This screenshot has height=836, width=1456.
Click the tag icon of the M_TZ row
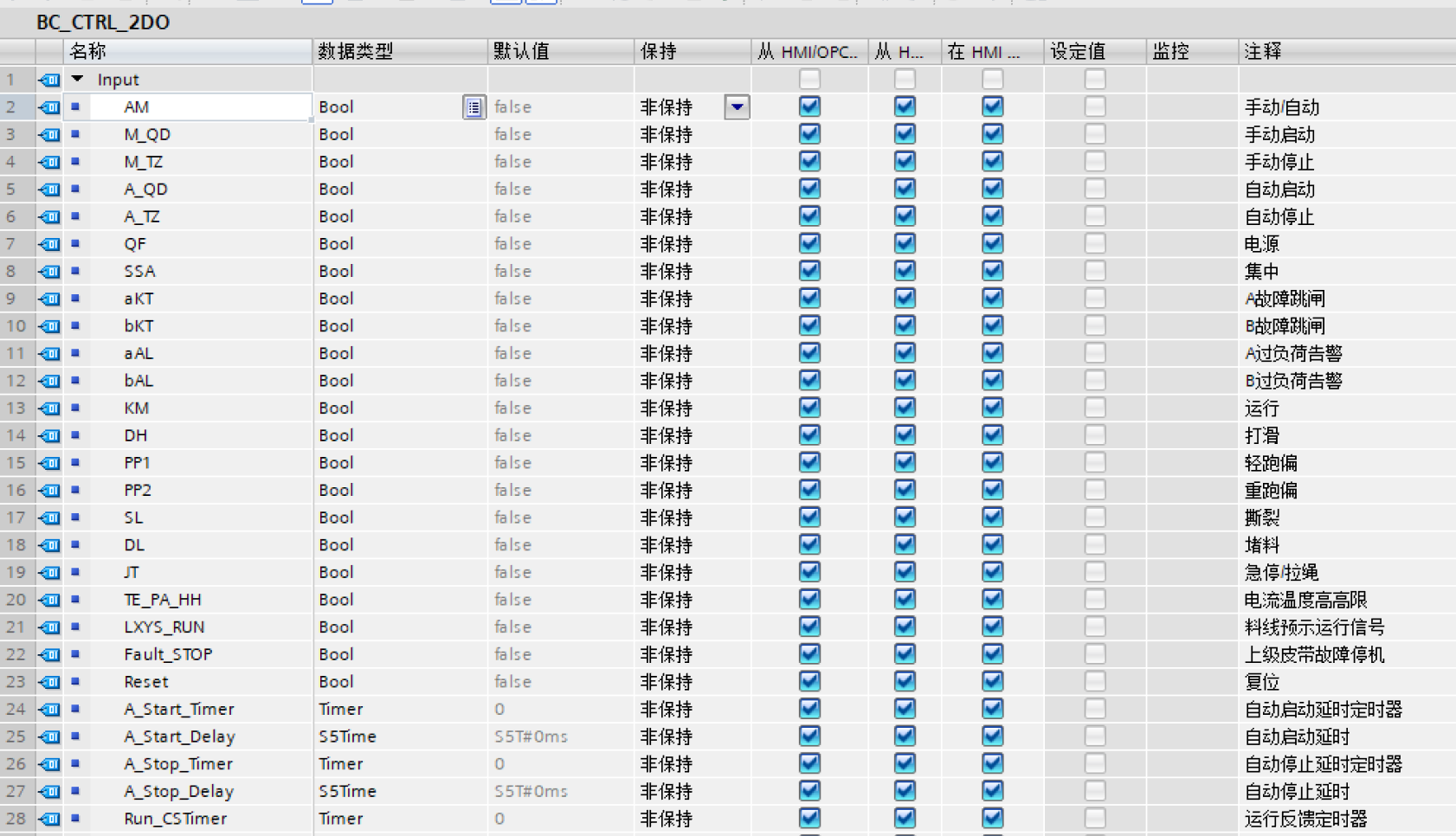click(49, 162)
